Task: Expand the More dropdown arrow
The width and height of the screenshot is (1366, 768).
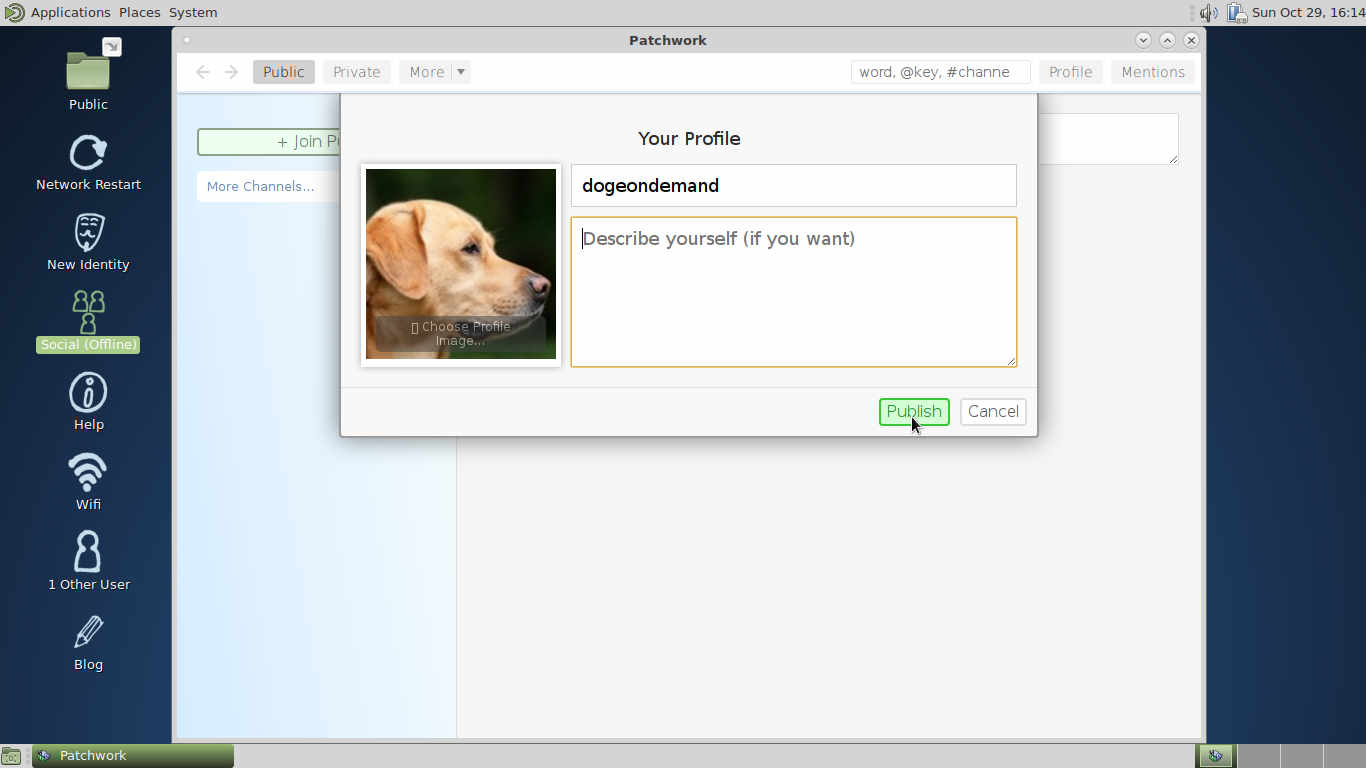Action: [x=461, y=72]
